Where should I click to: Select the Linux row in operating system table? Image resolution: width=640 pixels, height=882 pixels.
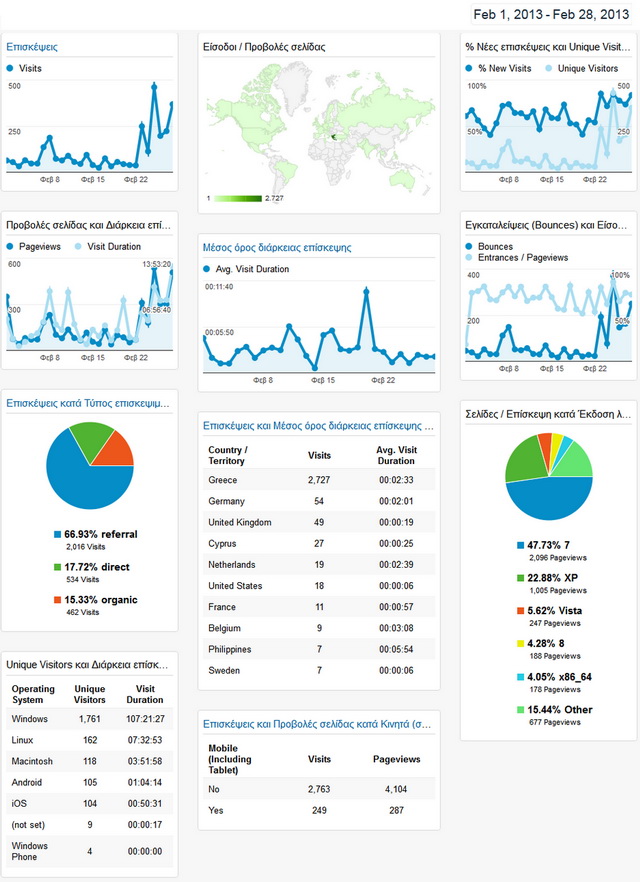coord(89,740)
